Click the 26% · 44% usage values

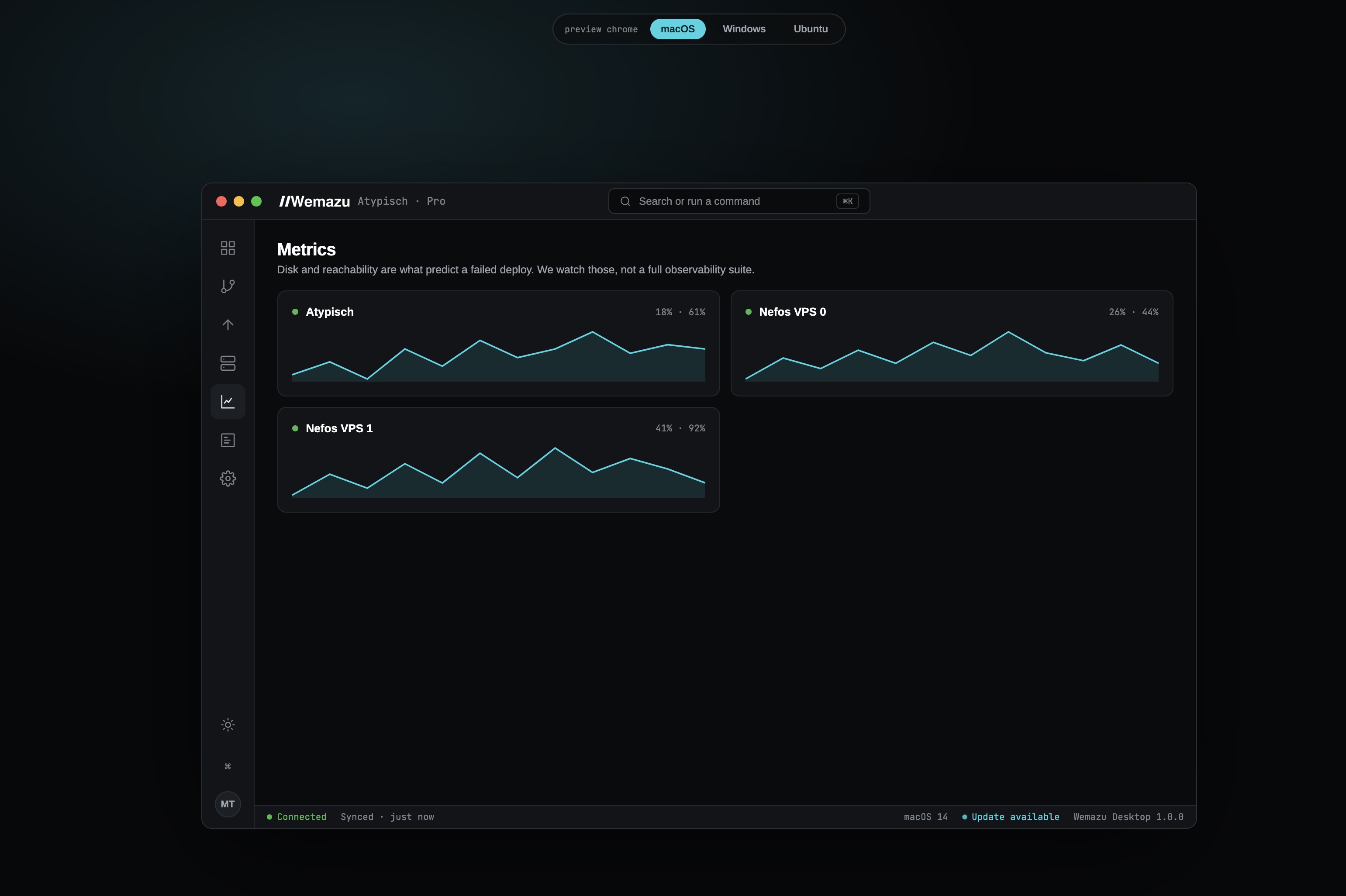1133,312
